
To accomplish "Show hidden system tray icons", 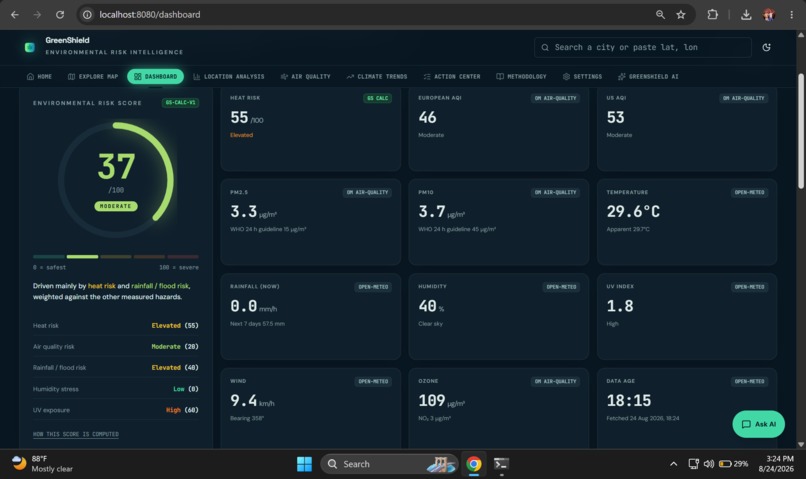I will [673, 464].
